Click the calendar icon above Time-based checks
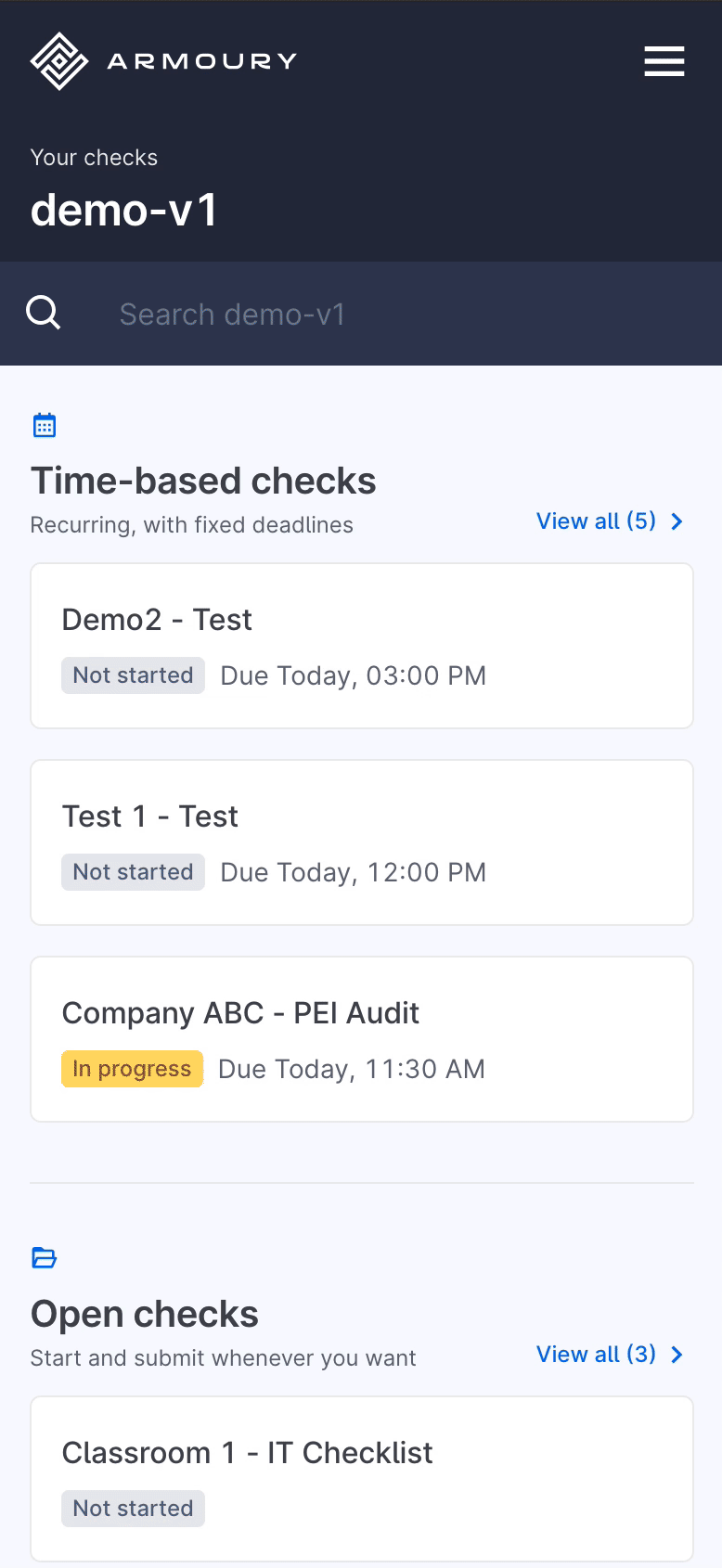 [45, 426]
